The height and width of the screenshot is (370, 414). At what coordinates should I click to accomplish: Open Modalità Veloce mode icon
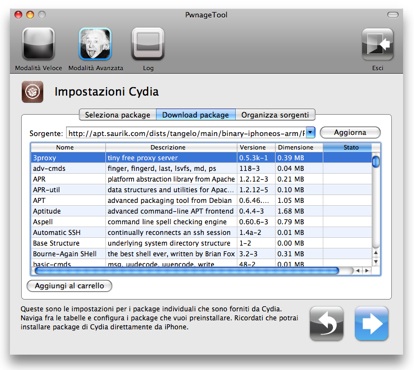pyautogui.click(x=38, y=44)
